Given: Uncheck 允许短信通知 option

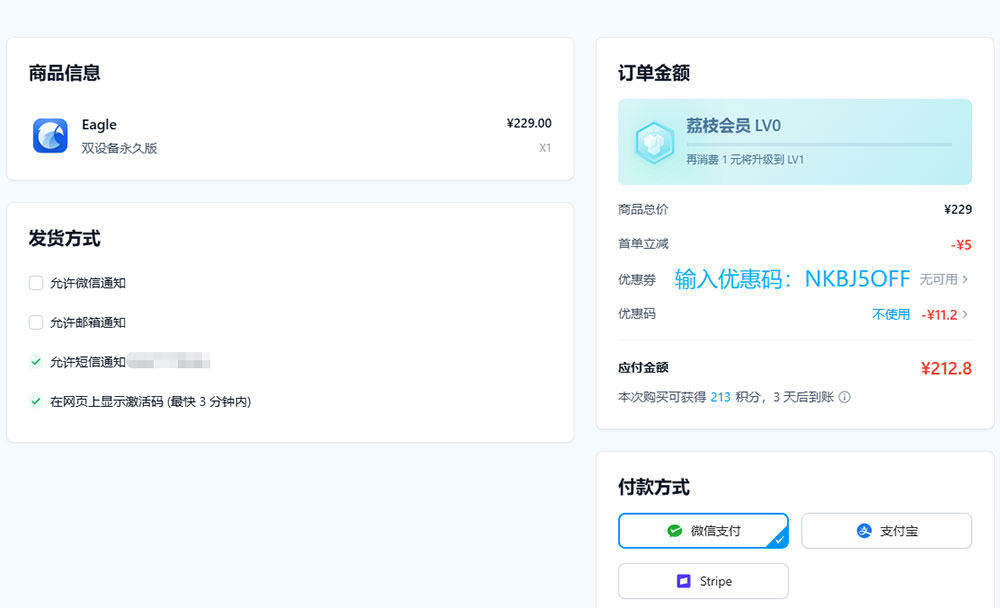Looking at the screenshot, I should (36, 362).
